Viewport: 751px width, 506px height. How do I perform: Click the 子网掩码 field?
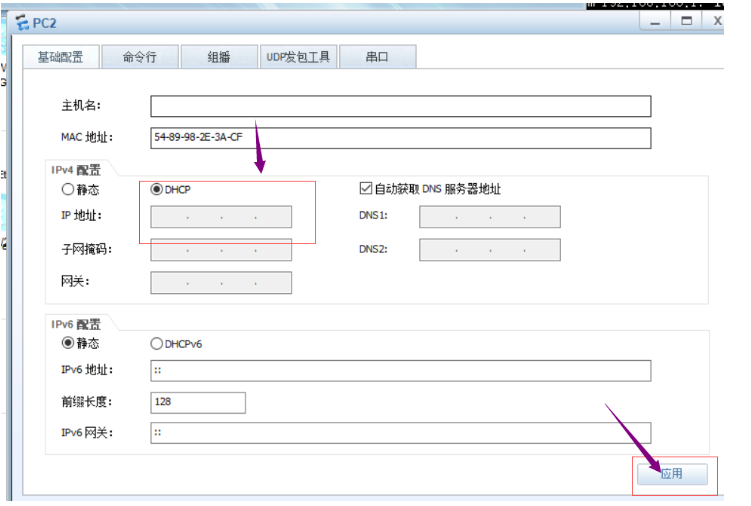(x=221, y=250)
